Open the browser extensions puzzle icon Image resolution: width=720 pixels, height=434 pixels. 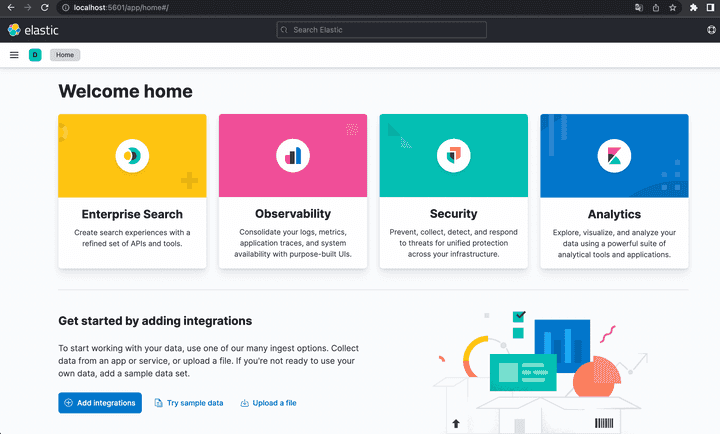[693, 7]
